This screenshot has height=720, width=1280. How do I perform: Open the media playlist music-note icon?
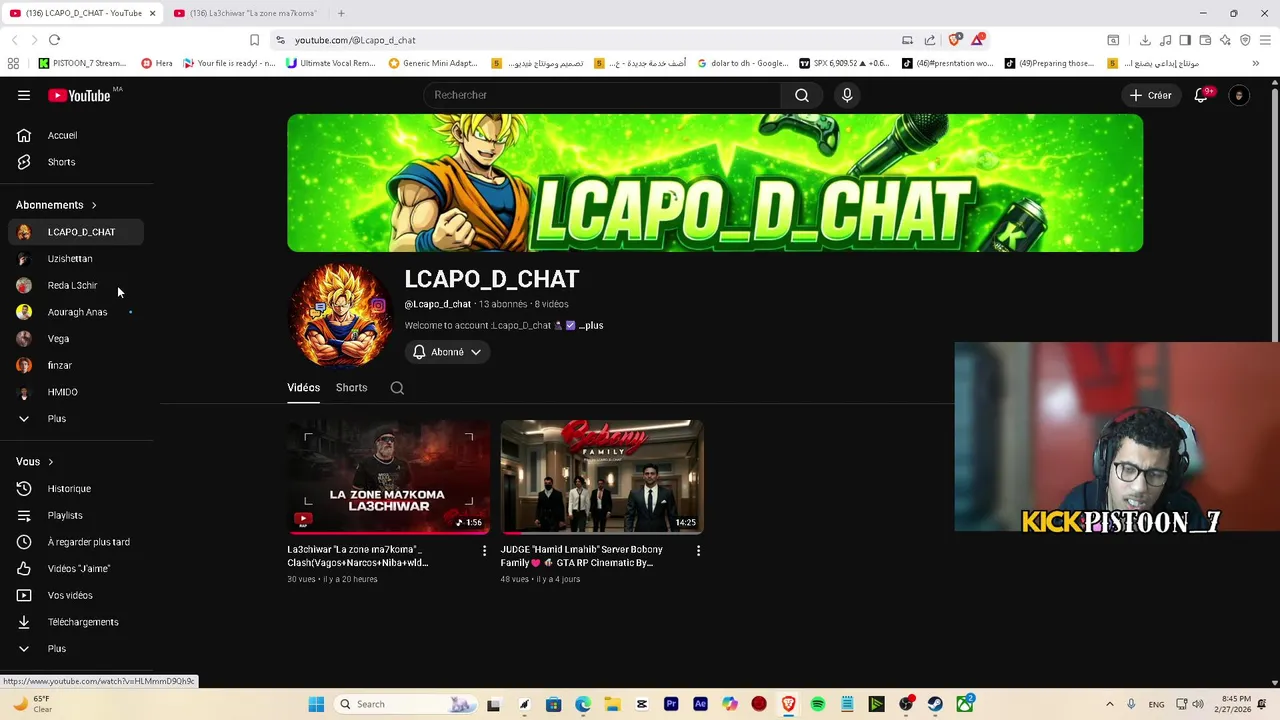tap(1166, 40)
